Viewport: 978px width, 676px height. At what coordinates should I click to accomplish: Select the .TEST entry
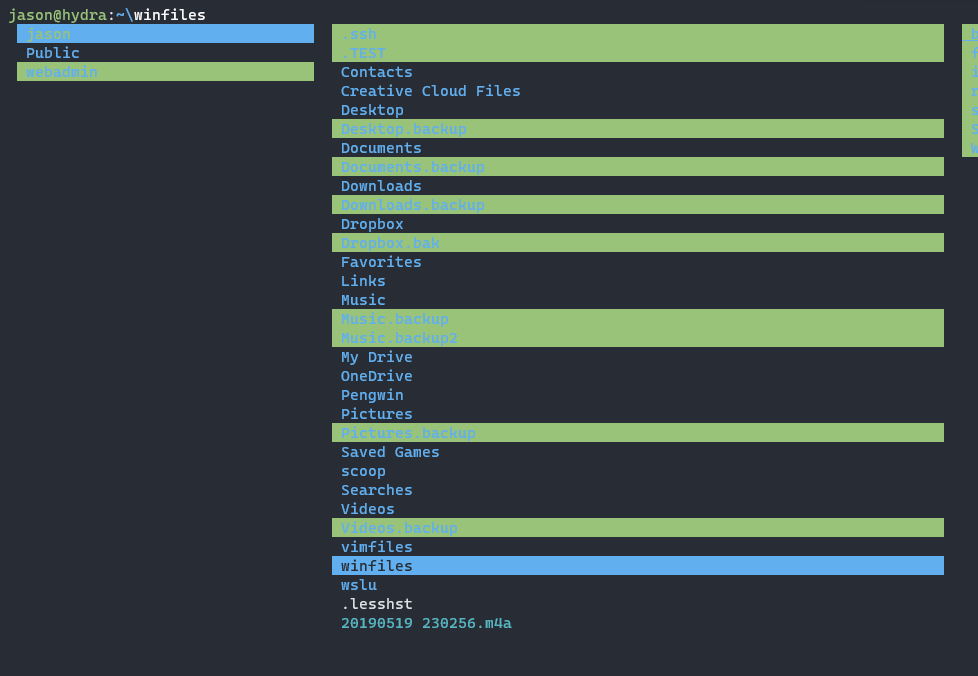coord(362,53)
